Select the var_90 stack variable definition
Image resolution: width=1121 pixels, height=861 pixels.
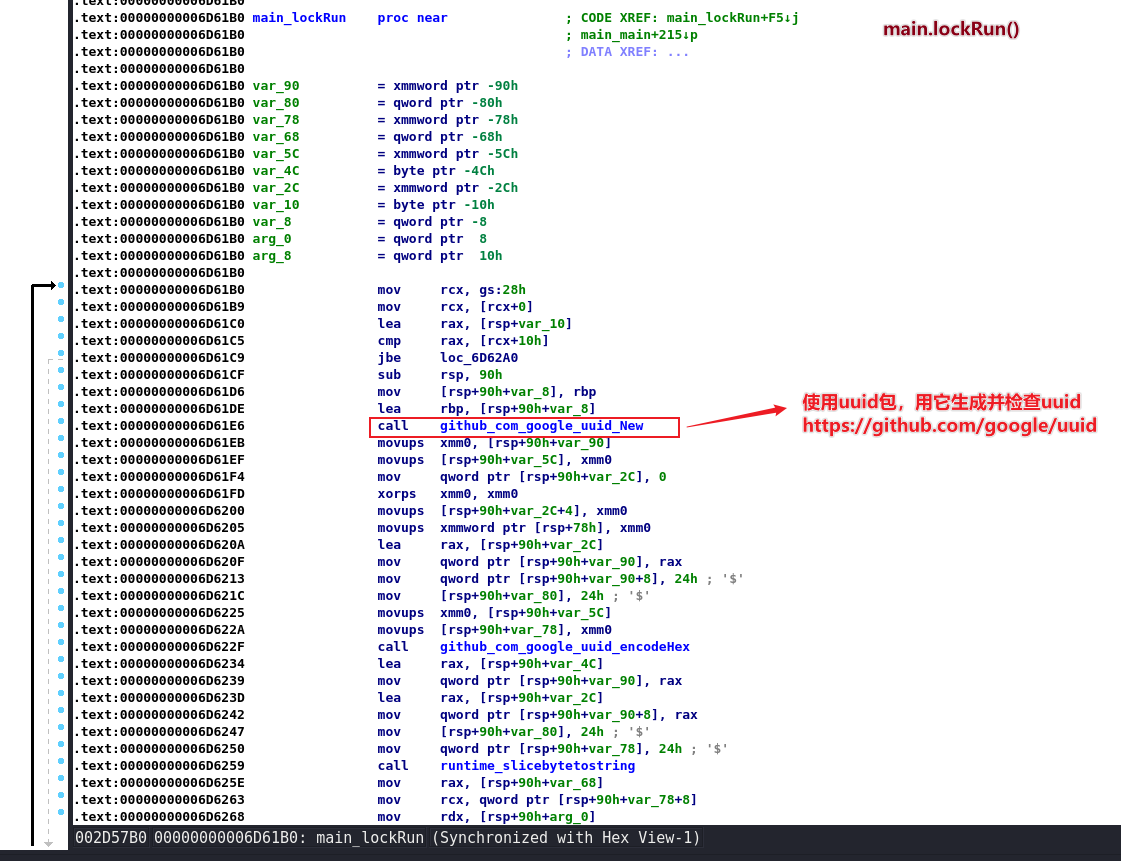(275, 86)
